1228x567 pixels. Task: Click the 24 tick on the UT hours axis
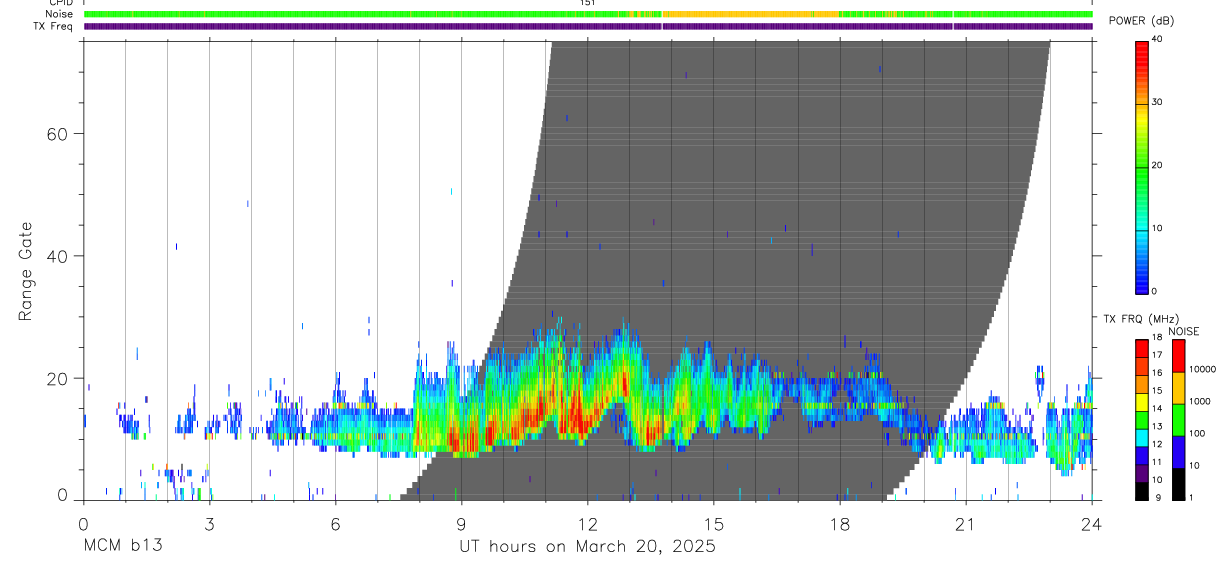pos(1092,523)
